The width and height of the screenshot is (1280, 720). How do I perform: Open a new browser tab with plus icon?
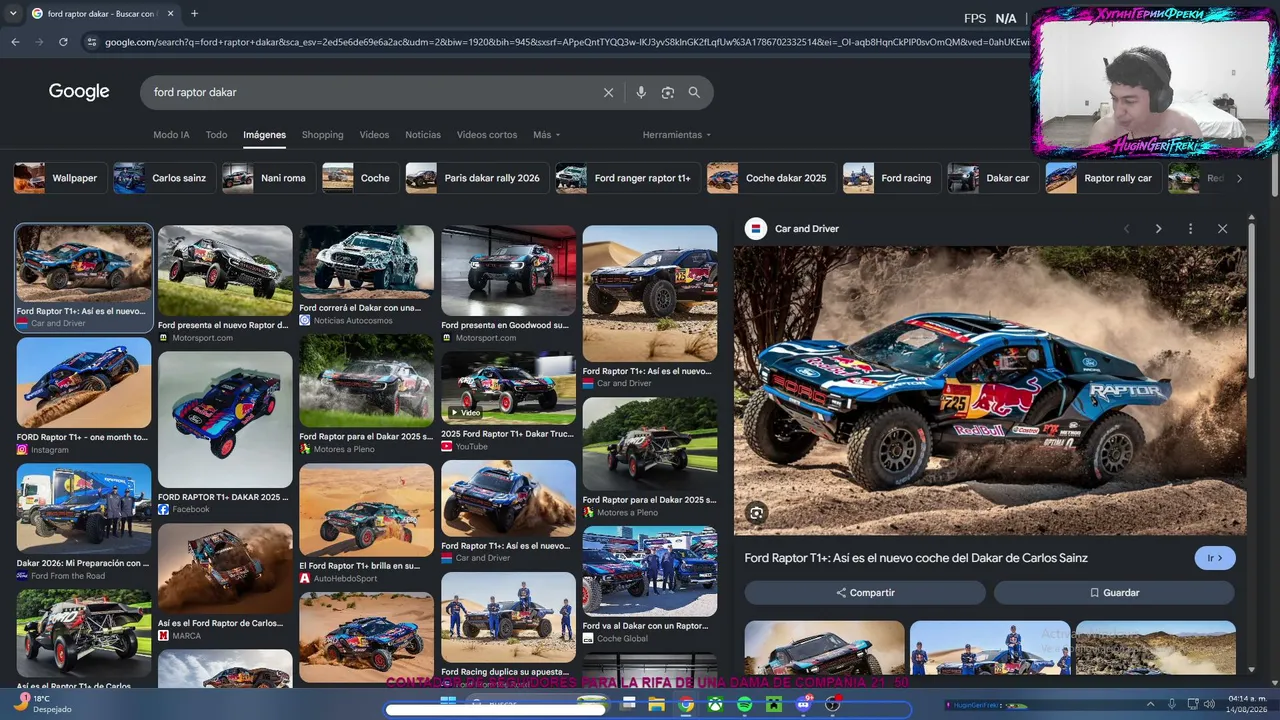pyautogui.click(x=194, y=14)
